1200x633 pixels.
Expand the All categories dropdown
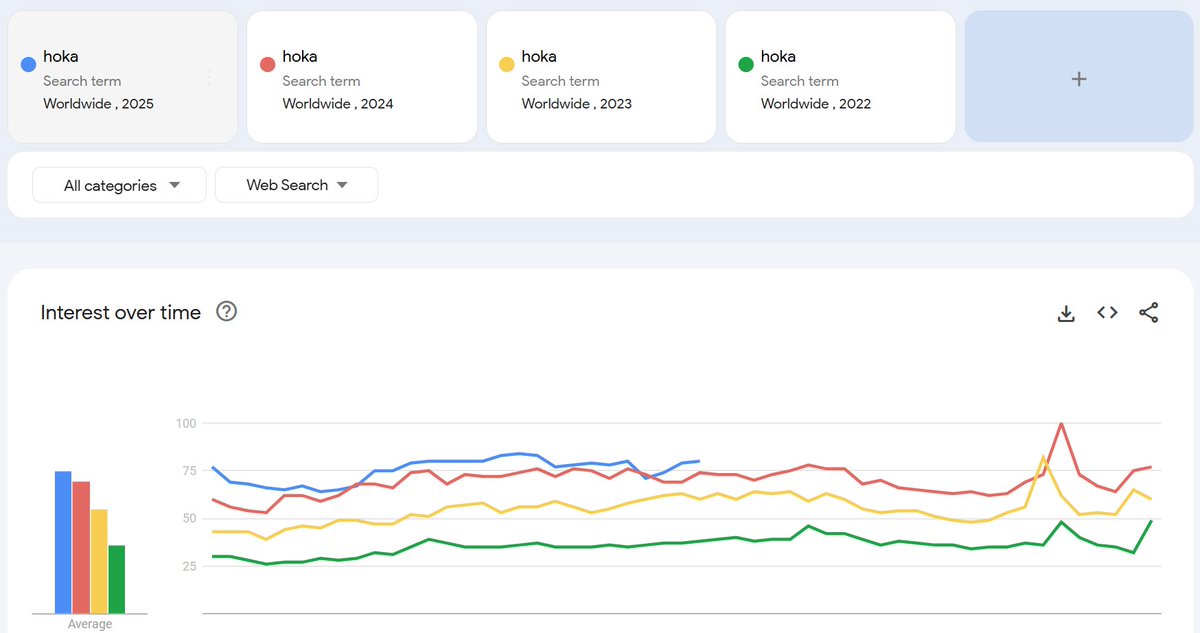point(120,185)
